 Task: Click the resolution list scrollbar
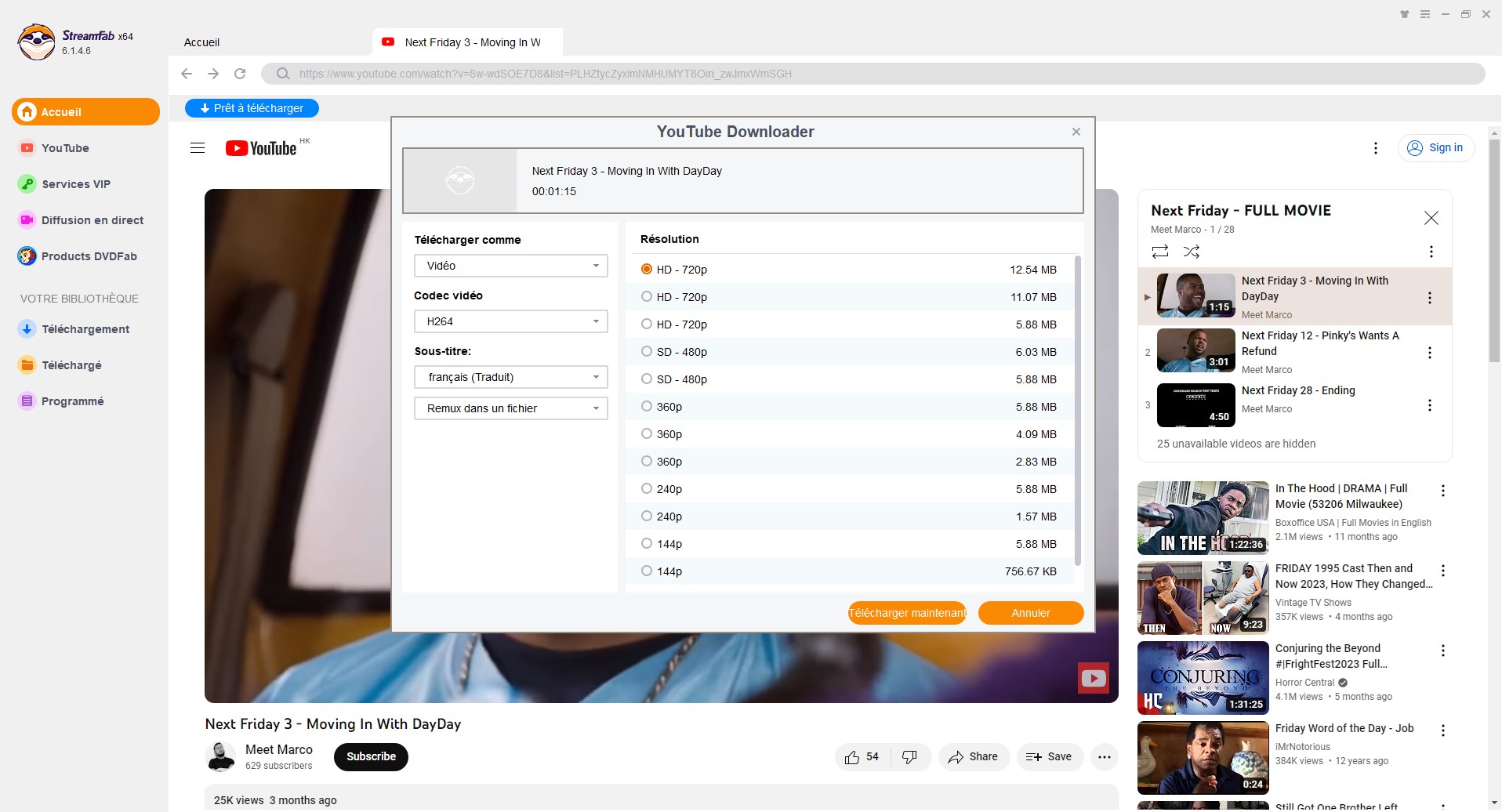click(1078, 411)
